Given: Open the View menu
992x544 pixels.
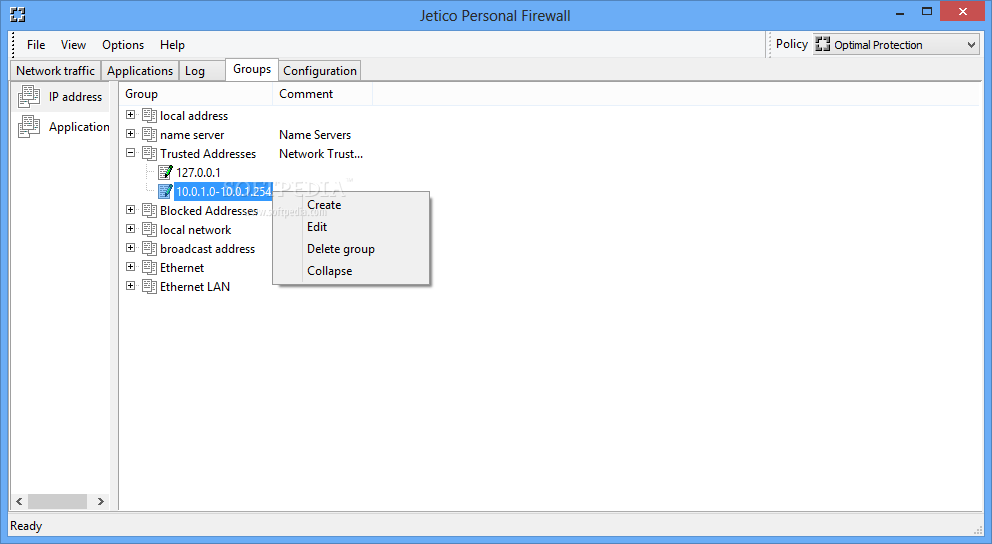Looking at the screenshot, I should click(73, 45).
